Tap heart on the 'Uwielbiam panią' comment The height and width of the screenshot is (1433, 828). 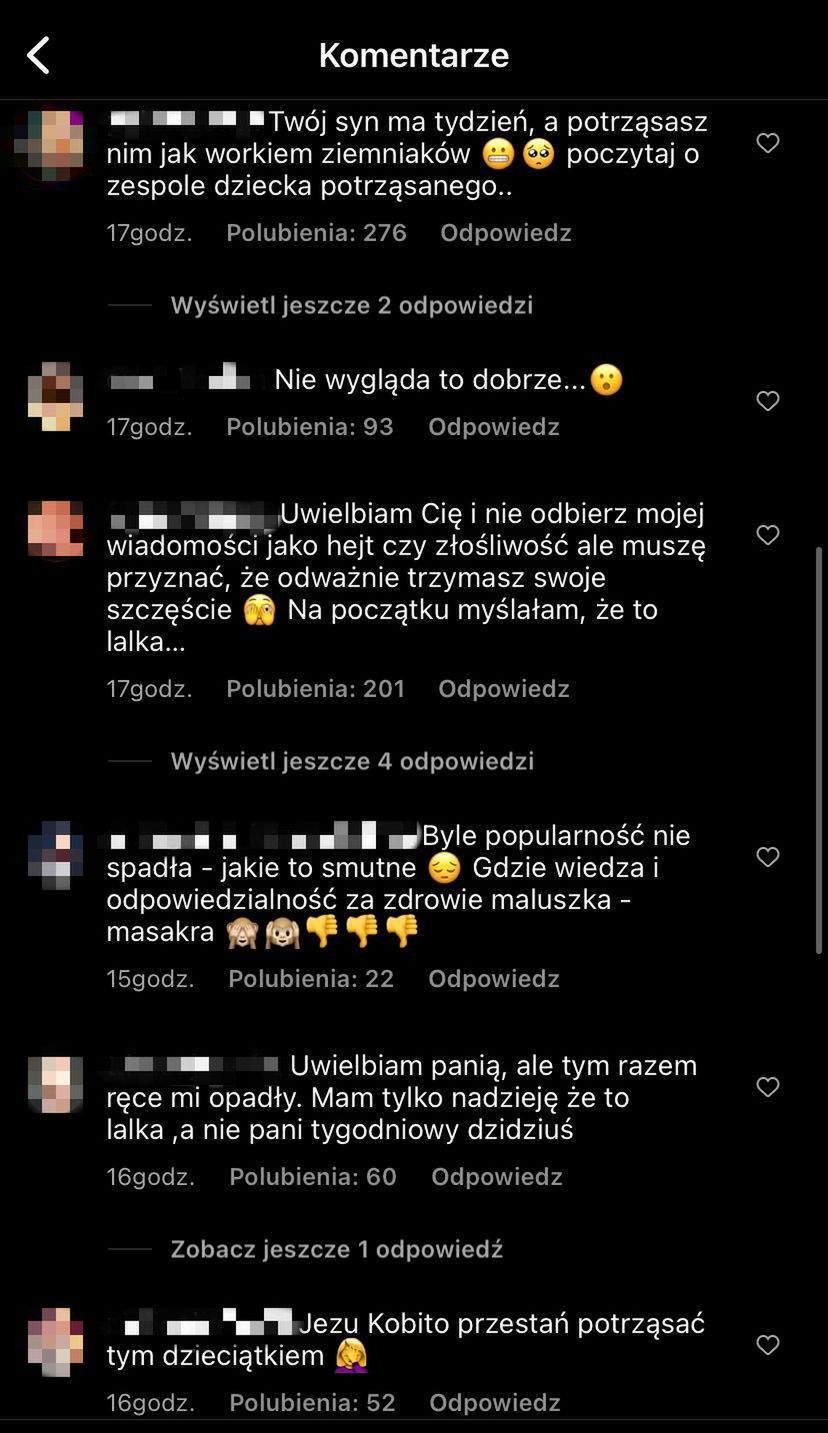point(768,1087)
